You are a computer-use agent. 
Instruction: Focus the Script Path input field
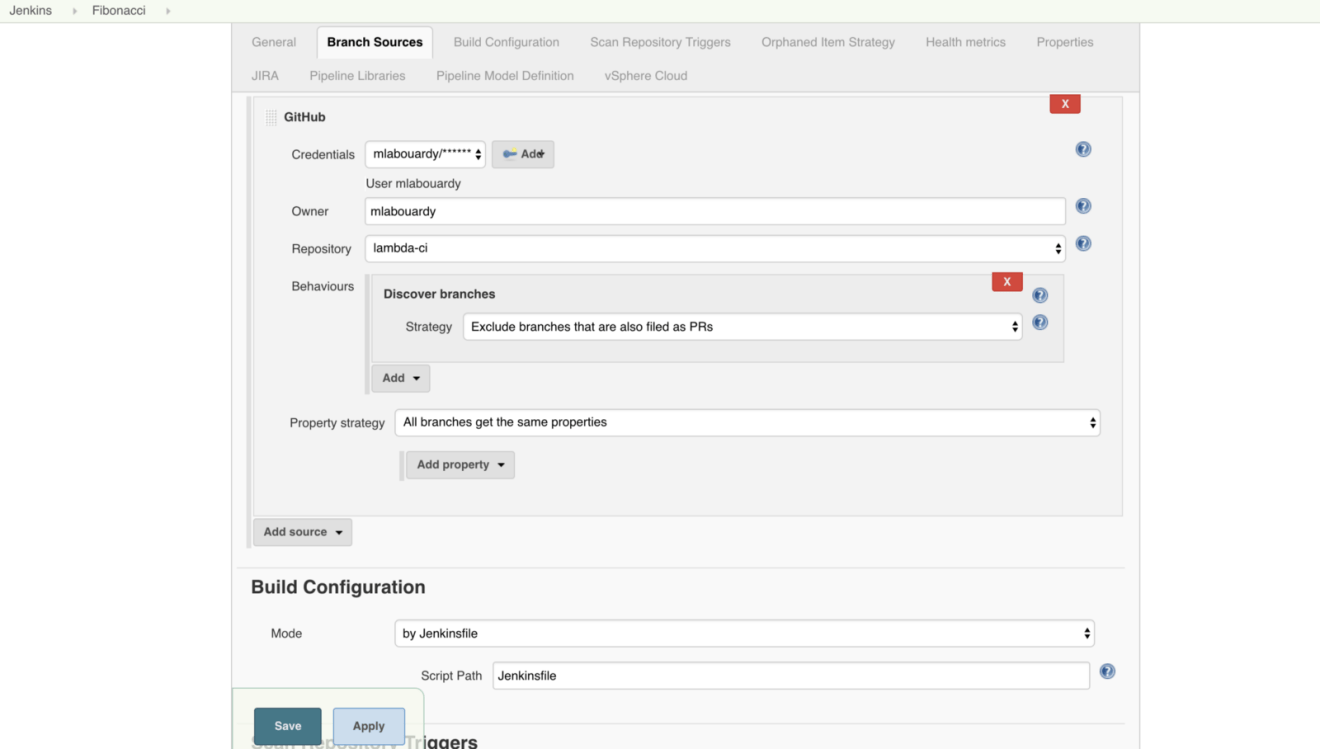(791, 676)
